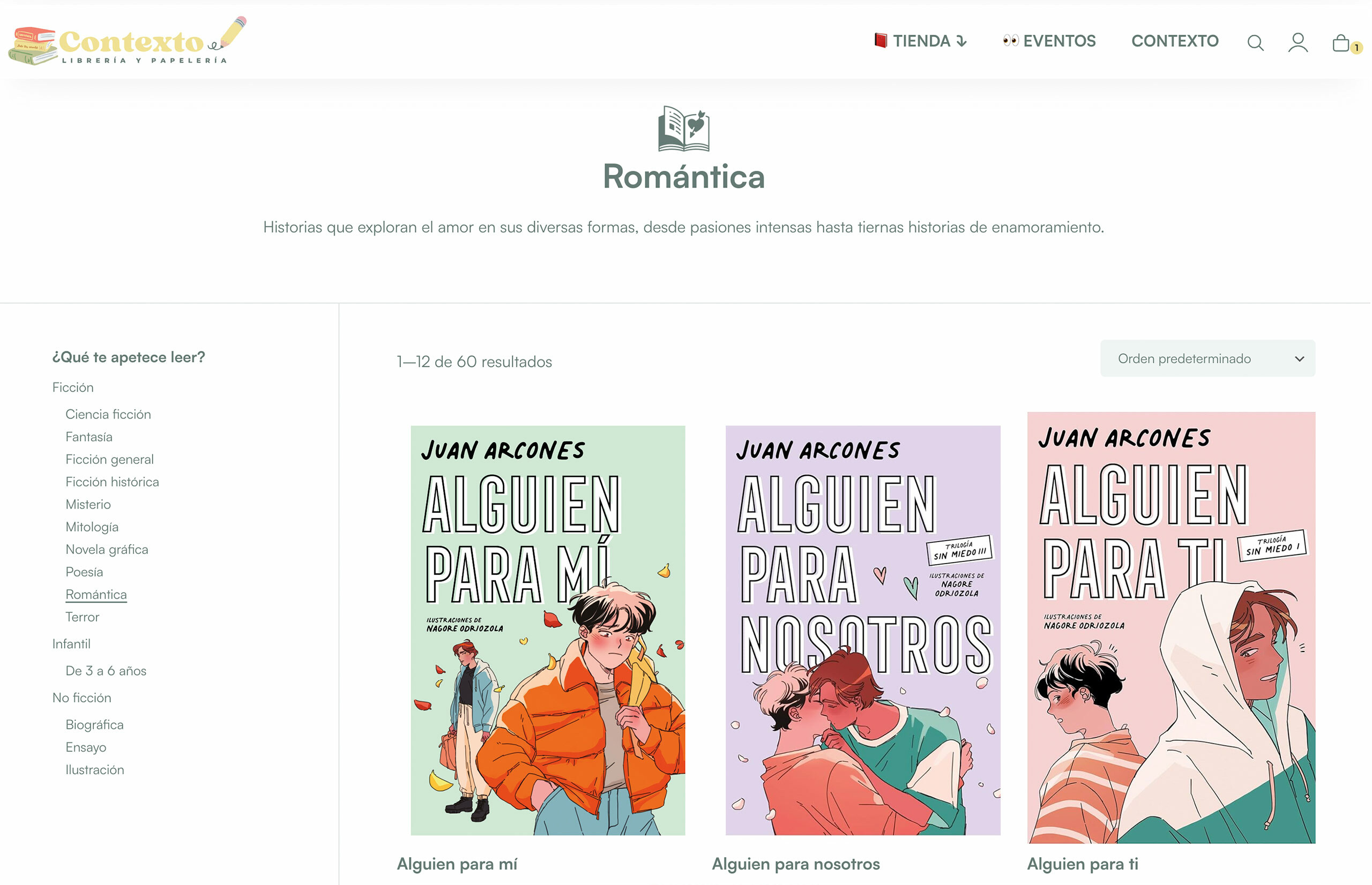Open the Ficción parent category
This screenshot has height=885, width=1372.
(73, 388)
